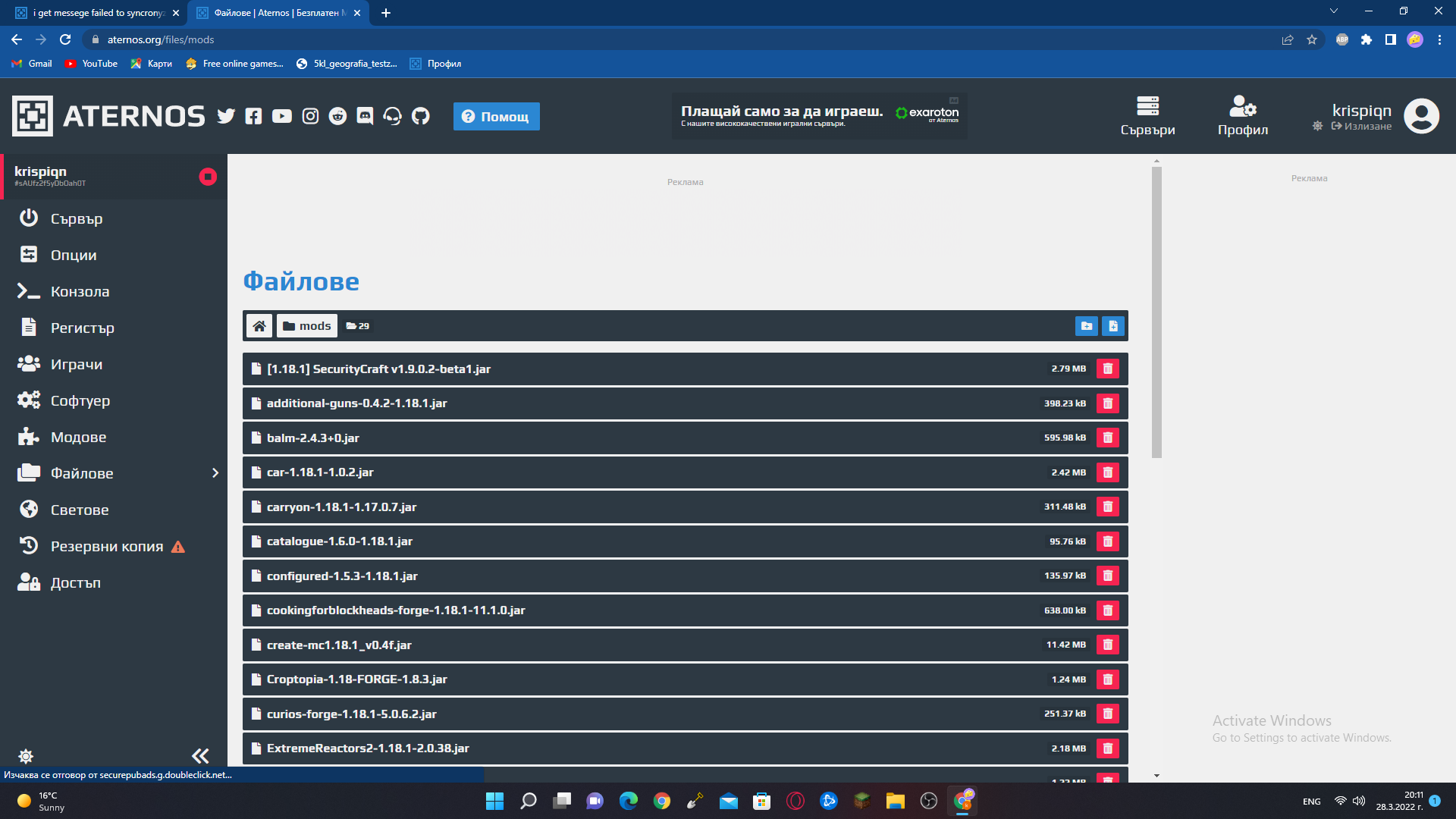
Task: Open the exaroton advertisement banner
Action: (820, 116)
